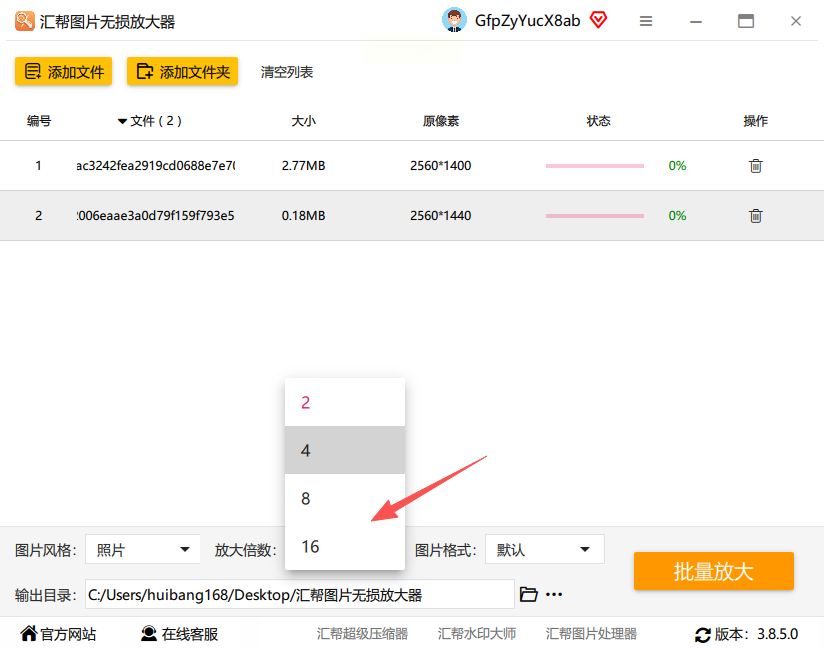Open the official website home icon
The width and height of the screenshot is (824, 650).
[29, 634]
